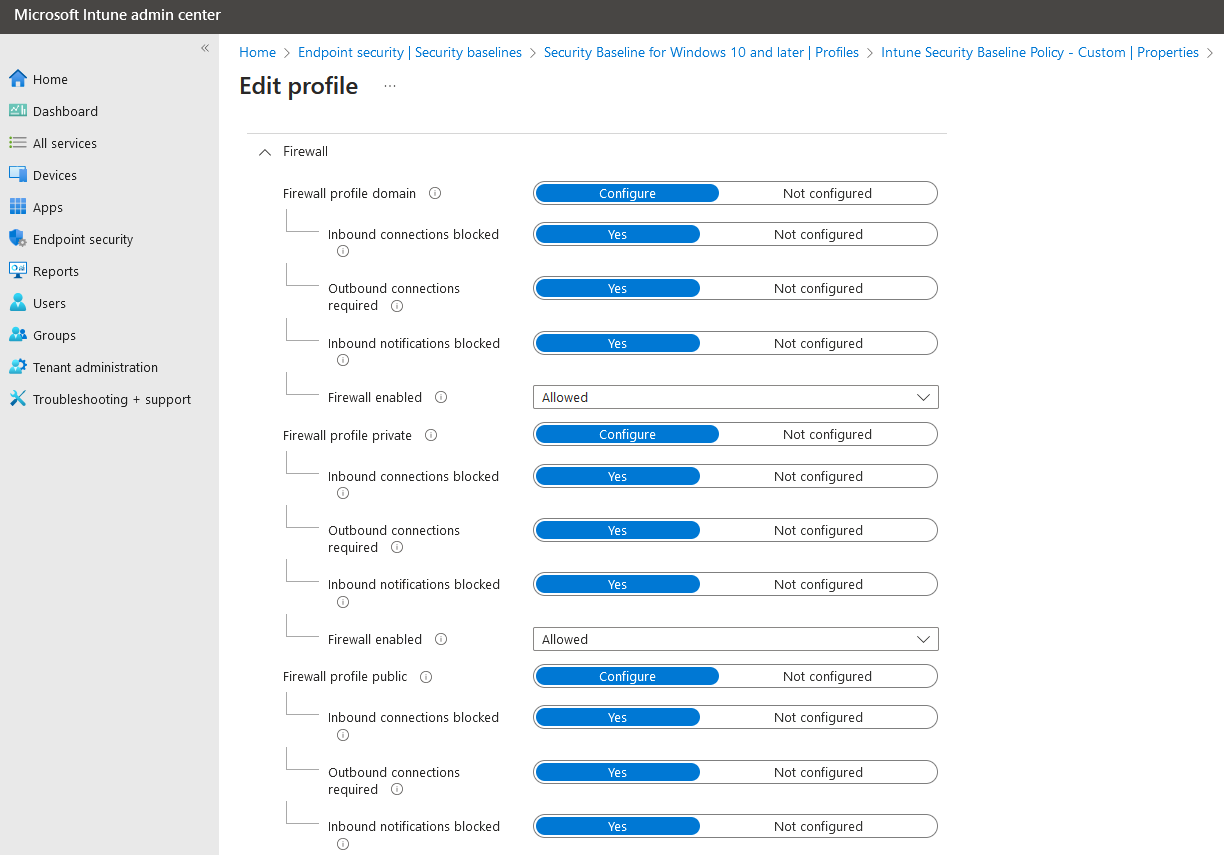Open Endpoint security | Security baselines breadcrumb
The width and height of the screenshot is (1224, 855).
click(410, 52)
